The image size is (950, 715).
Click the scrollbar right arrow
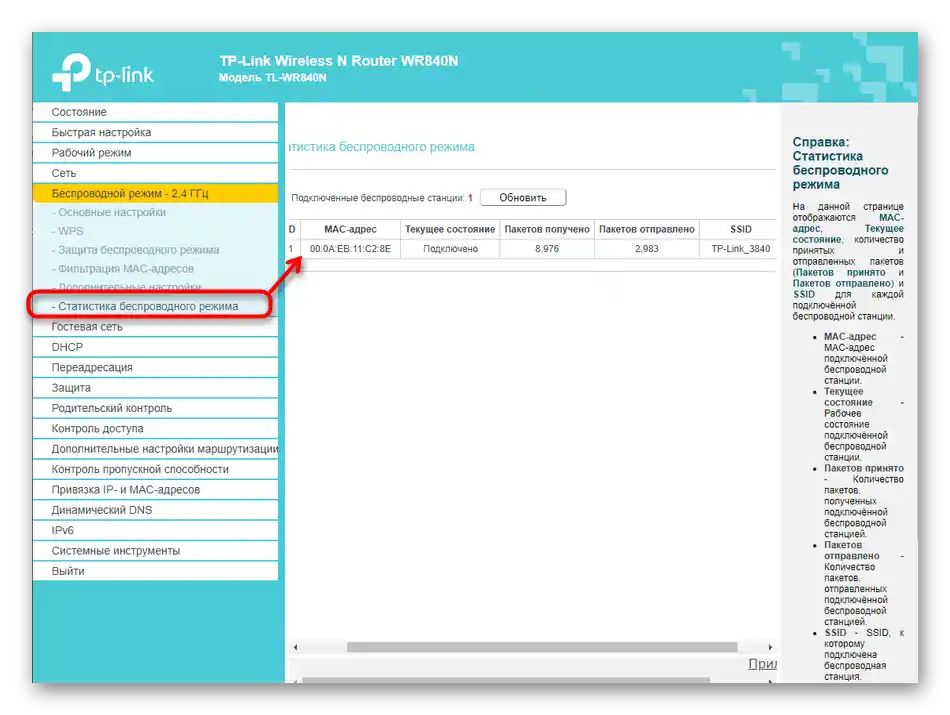coord(770,647)
